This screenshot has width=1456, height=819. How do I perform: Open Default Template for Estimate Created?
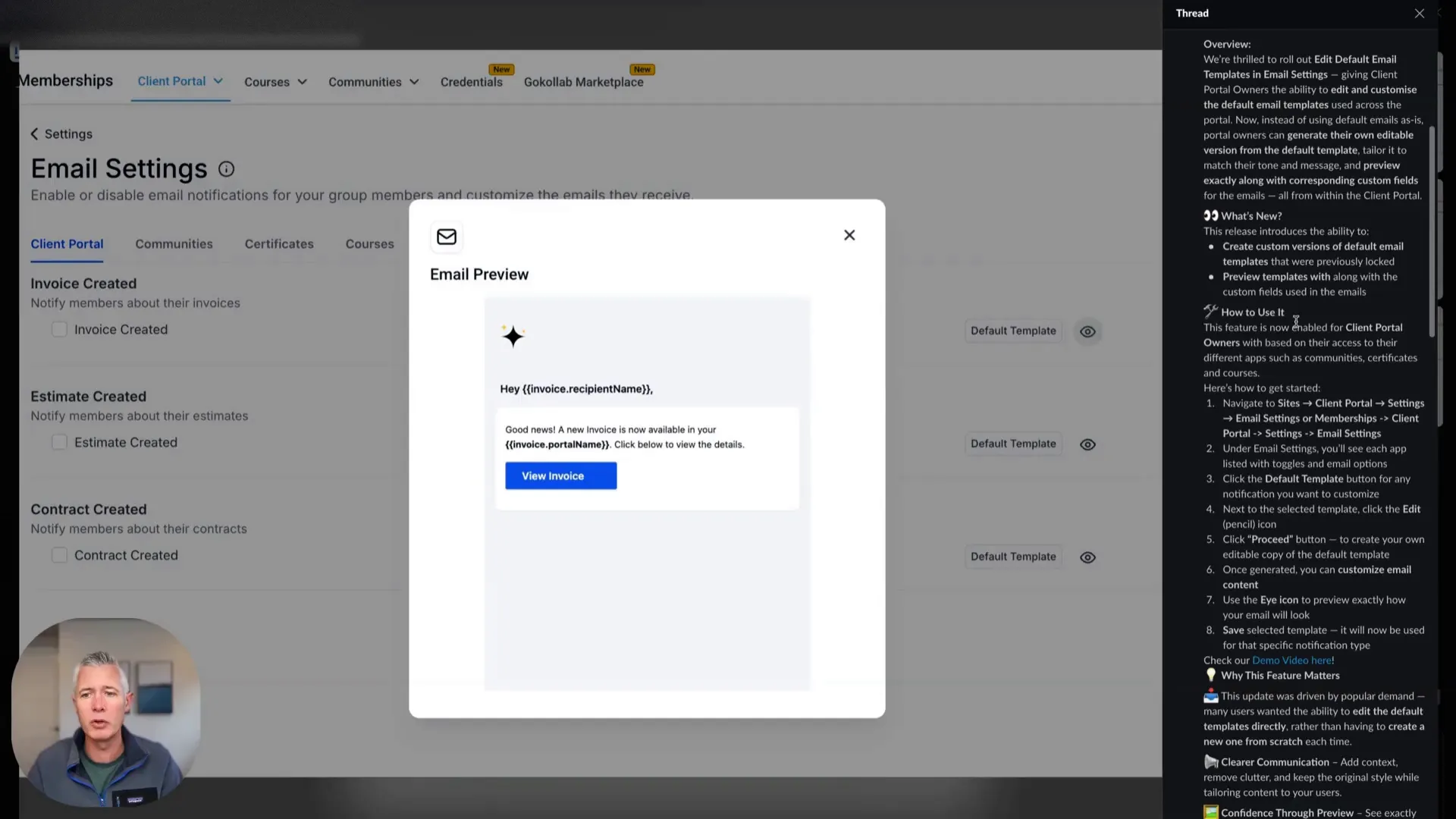pyautogui.click(x=1013, y=444)
